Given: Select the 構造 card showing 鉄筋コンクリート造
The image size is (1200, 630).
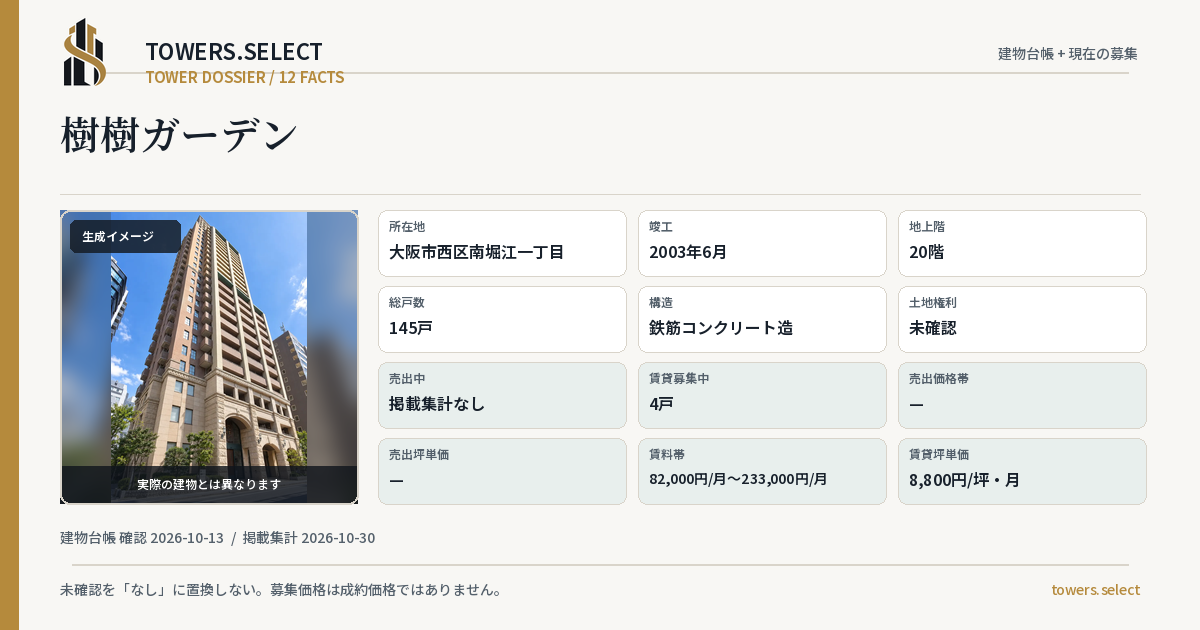Looking at the screenshot, I should 762,319.
